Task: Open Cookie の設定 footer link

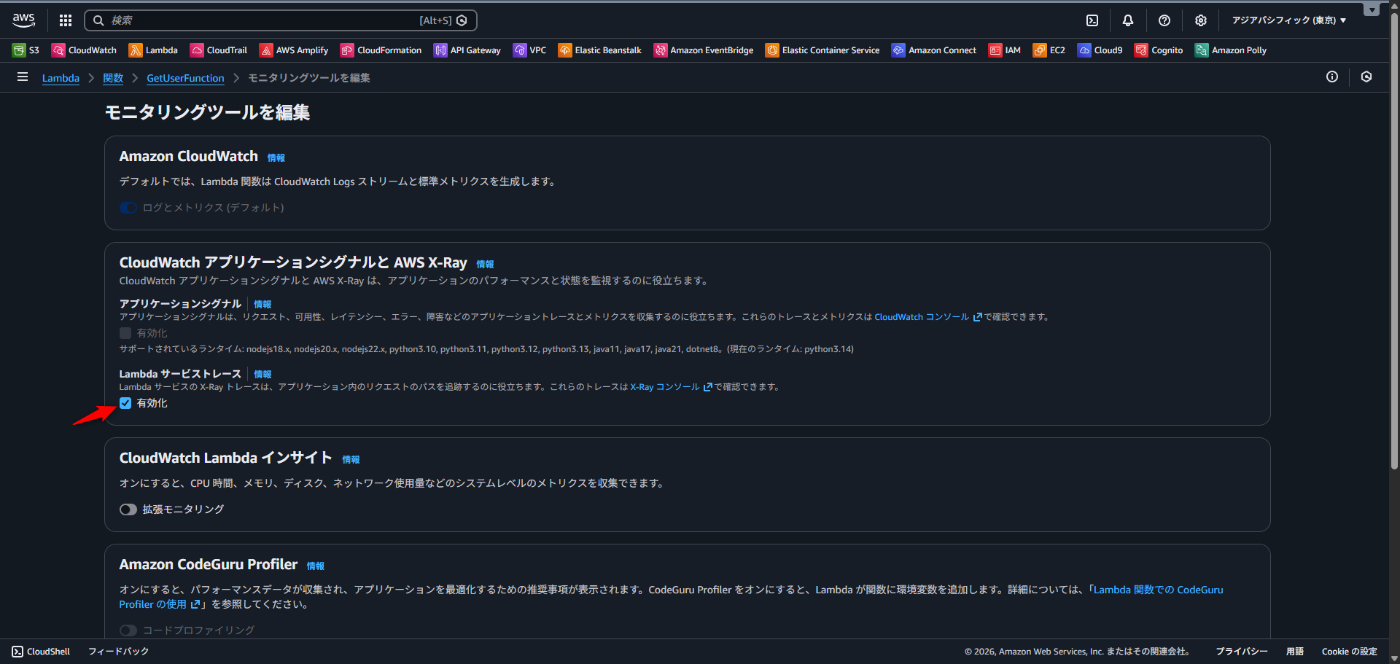Action: tap(1349, 651)
